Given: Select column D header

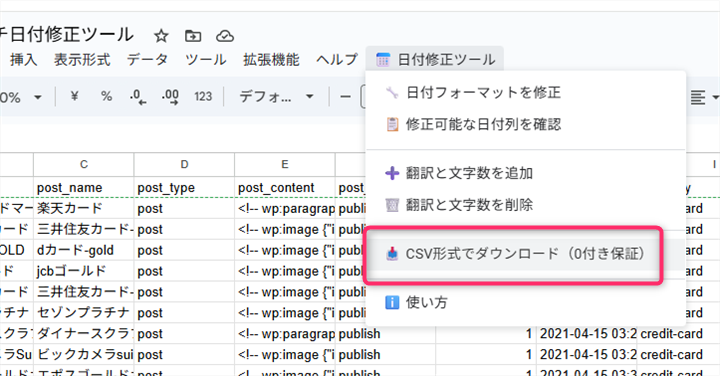Looking at the screenshot, I should [184, 164].
